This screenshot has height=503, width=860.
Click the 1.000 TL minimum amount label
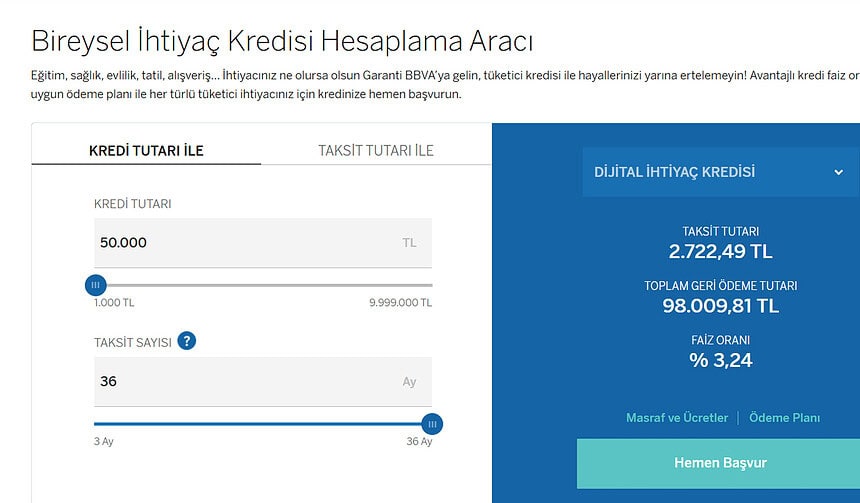pyautogui.click(x=114, y=302)
